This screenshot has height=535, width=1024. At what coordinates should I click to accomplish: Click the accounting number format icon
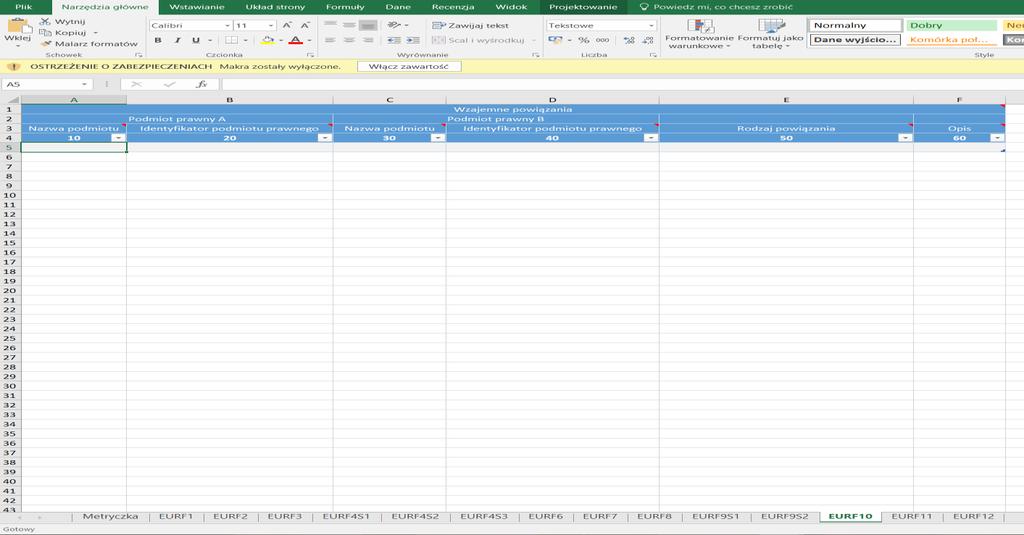pyautogui.click(x=556, y=41)
